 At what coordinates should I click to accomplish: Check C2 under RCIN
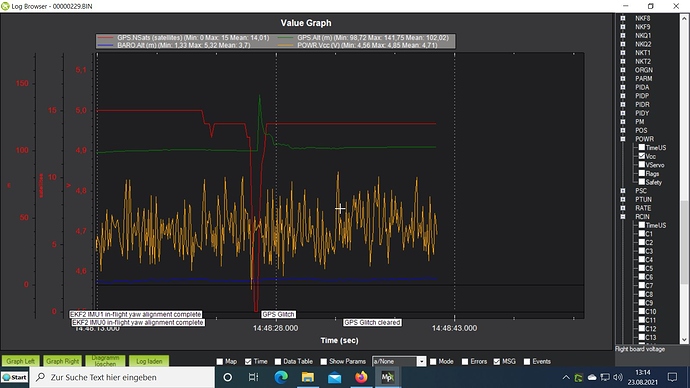click(x=642, y=242)
